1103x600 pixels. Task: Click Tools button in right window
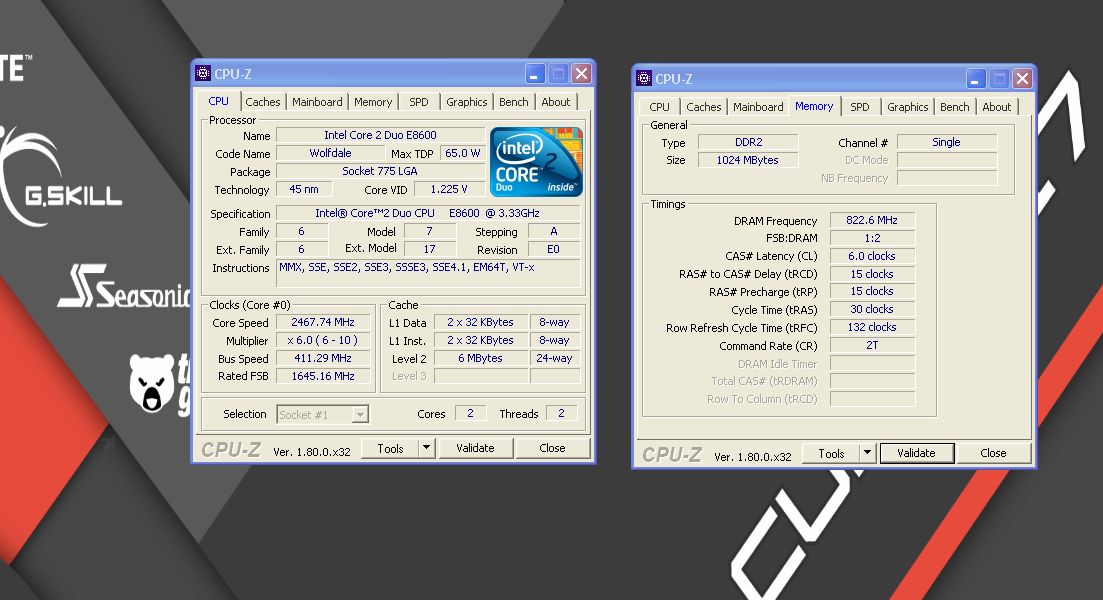point(831,453)
